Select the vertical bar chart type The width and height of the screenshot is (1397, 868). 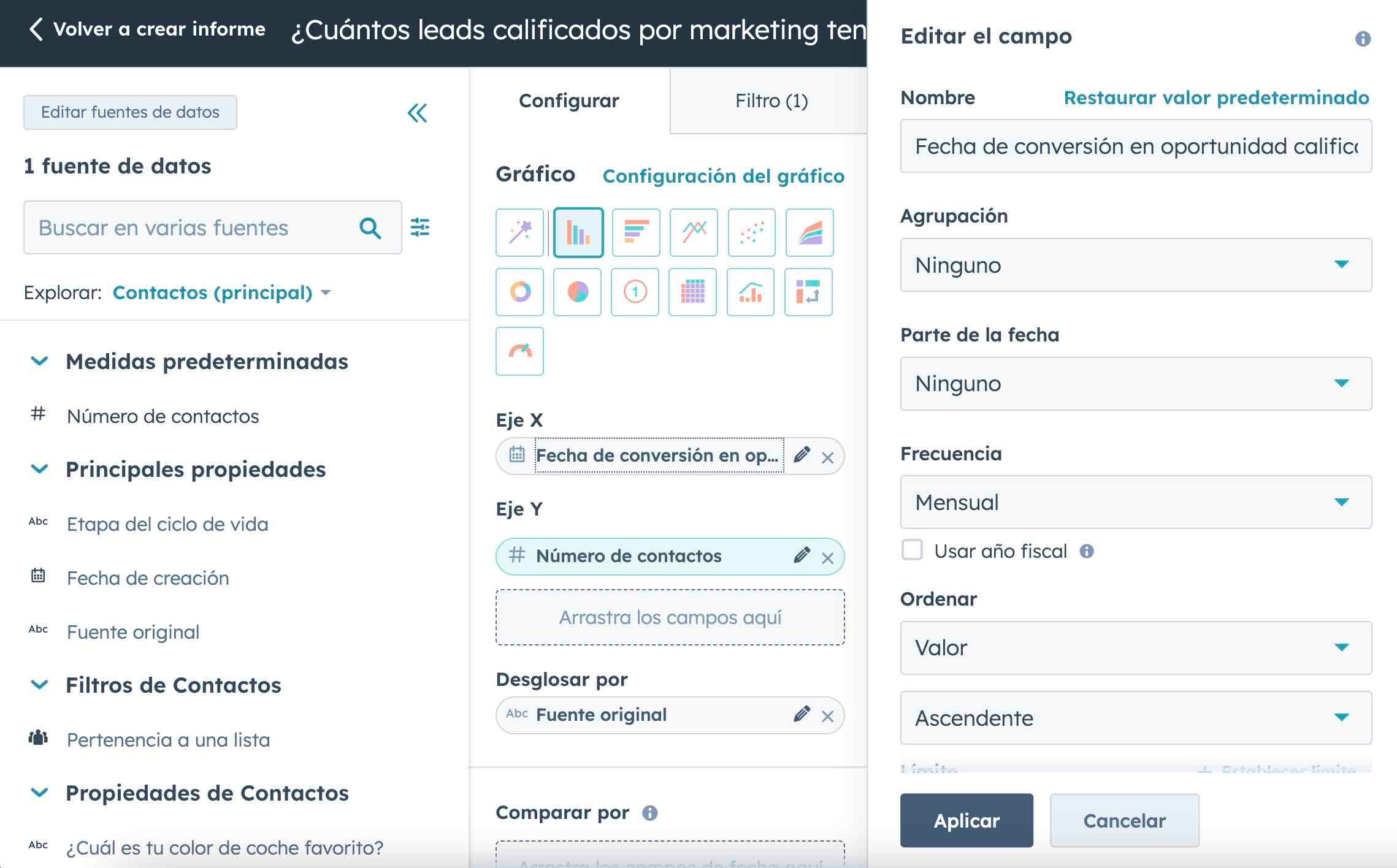point(578,232)
